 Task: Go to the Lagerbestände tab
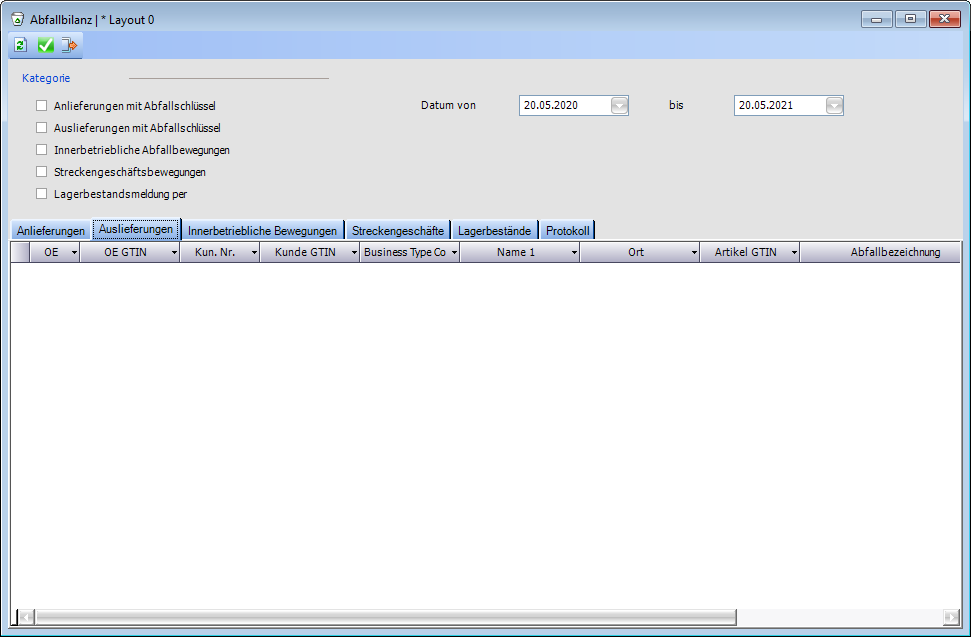tap(494, 231)
